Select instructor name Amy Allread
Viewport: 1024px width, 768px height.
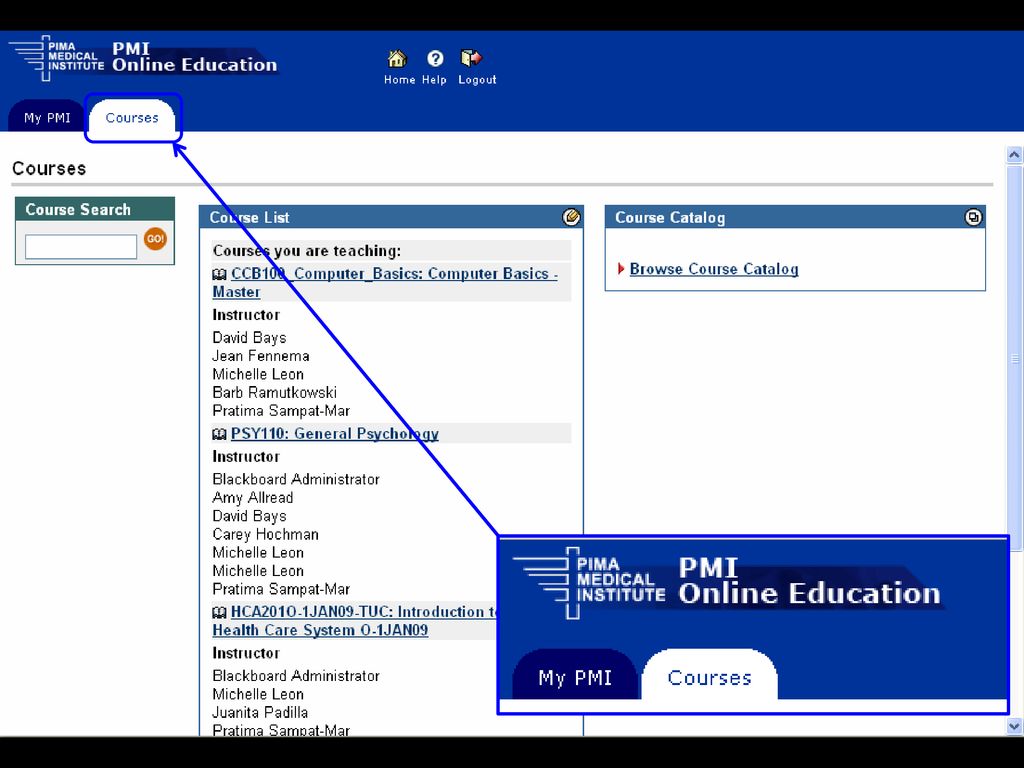[x=253, y=498]
